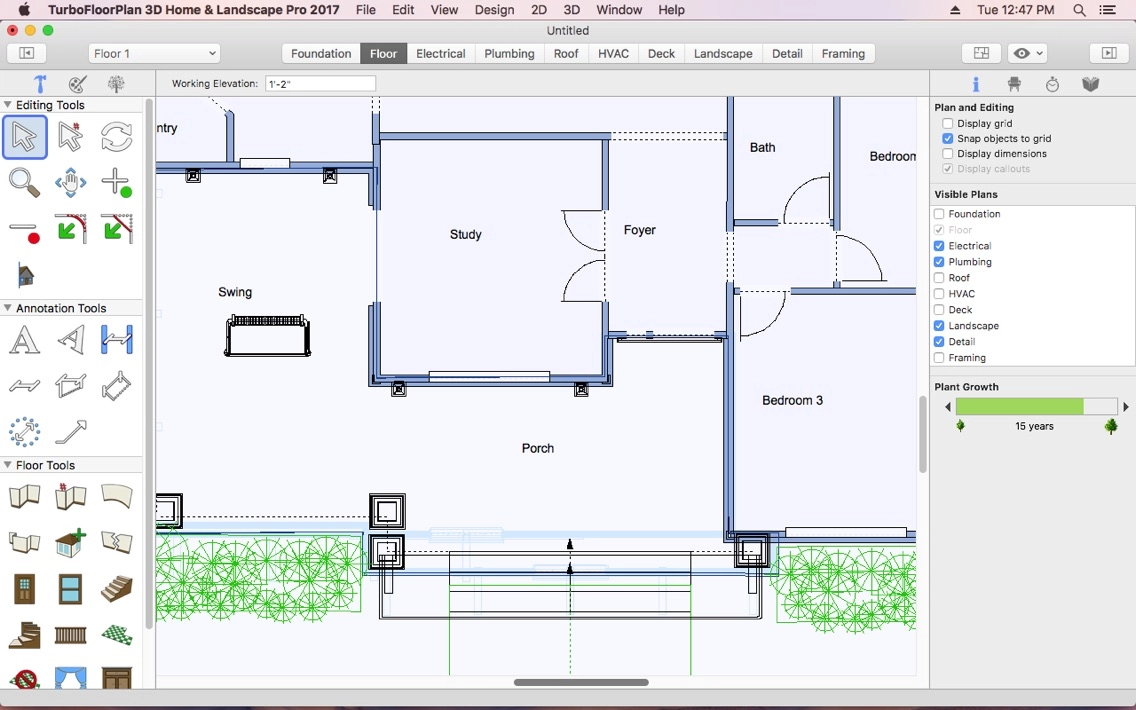This screenshot has height=710, width=1136.
Task: Select the Zoom magnifier tool
Action: tap(24, 183)
